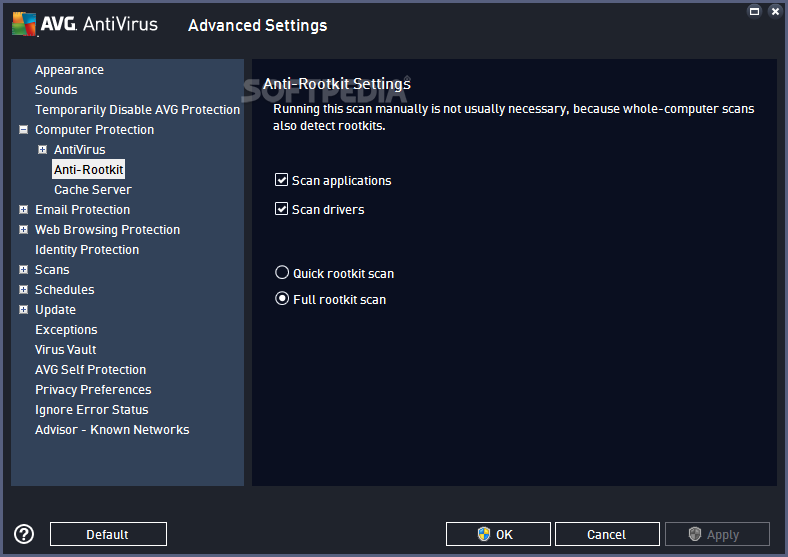Select the Anti-Rootkit tree item
Screen dimensions: 788x557
(x=88, y=169)
